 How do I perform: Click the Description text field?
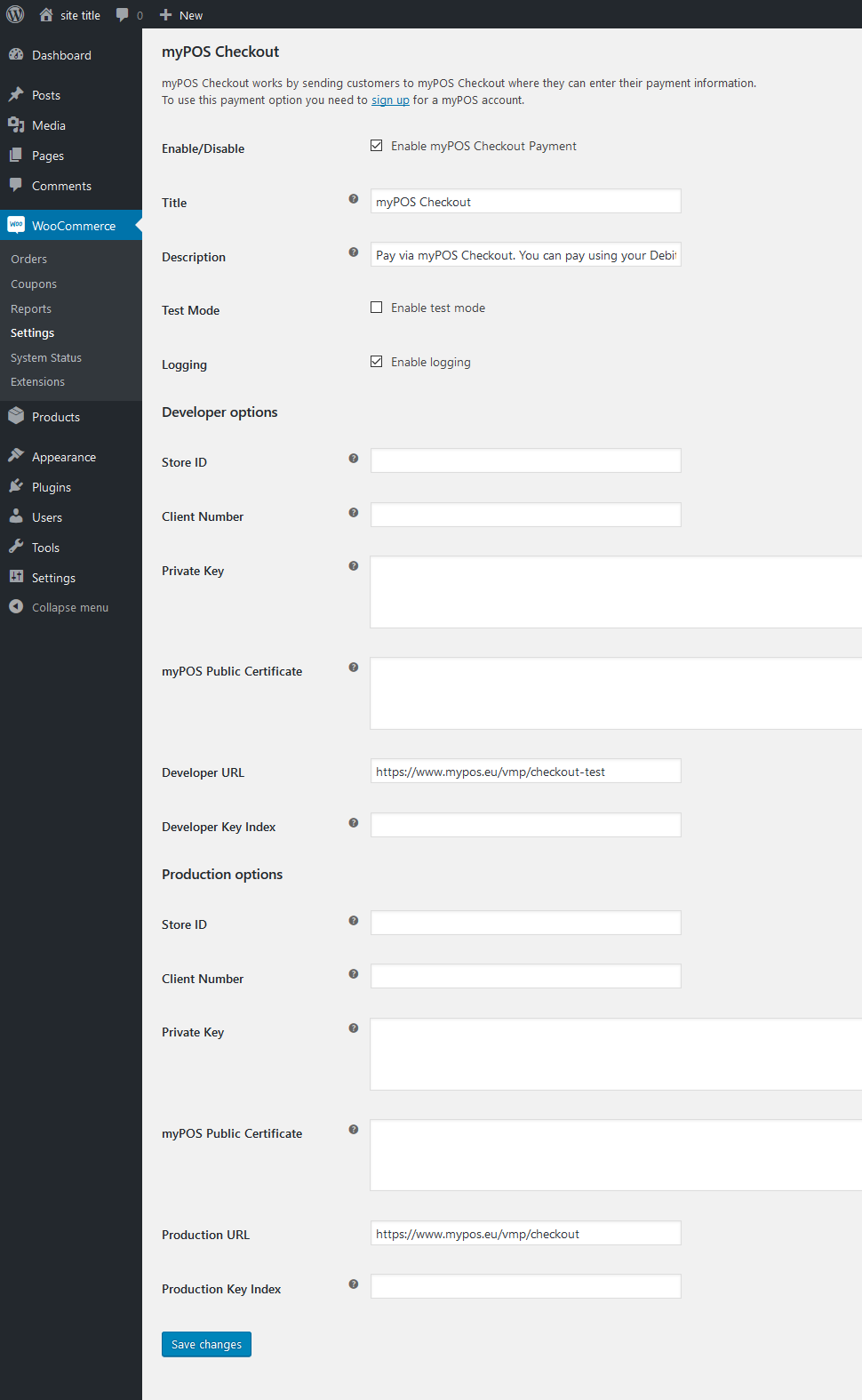pos(526,254)
